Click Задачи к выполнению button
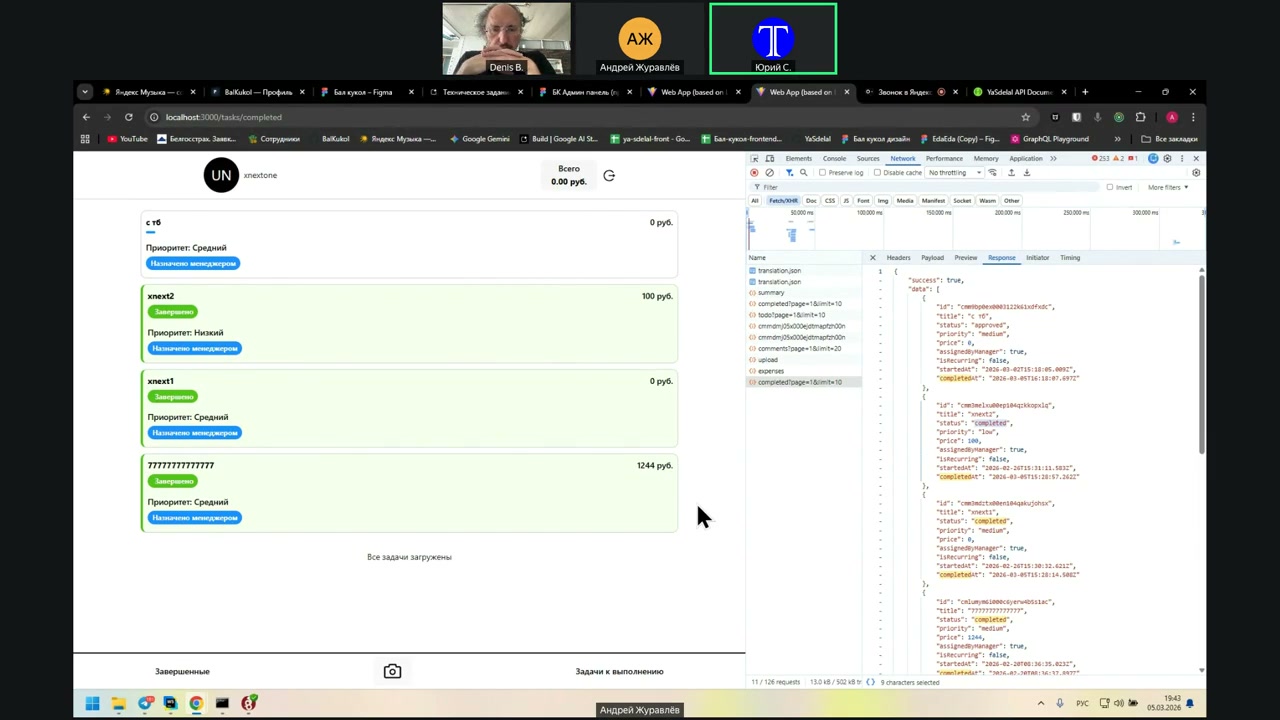Screen dimensions: 1280x720 619,672
